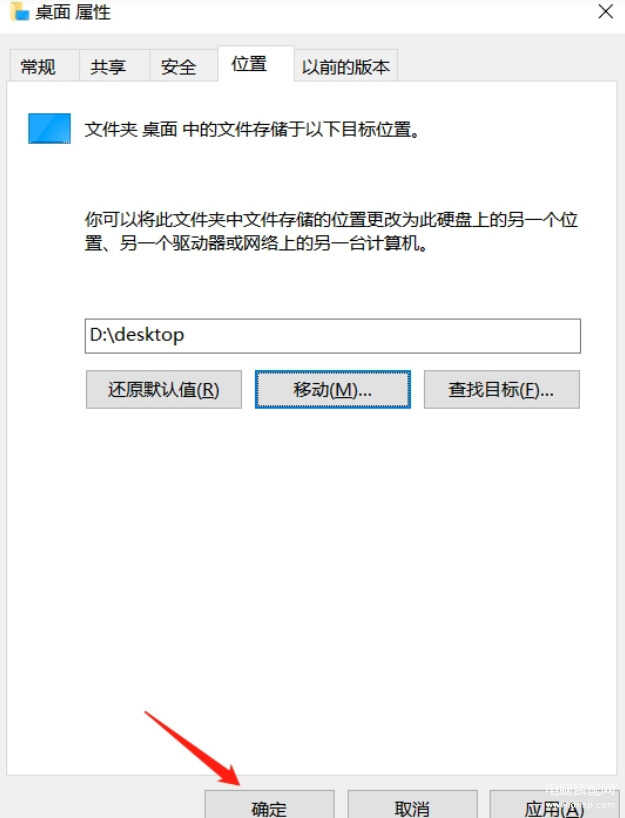Click the 文件夹 桌面 storage location sentence
Viewport: 625px width, 818px height.
pyautogui.click(x=253, y=129)
